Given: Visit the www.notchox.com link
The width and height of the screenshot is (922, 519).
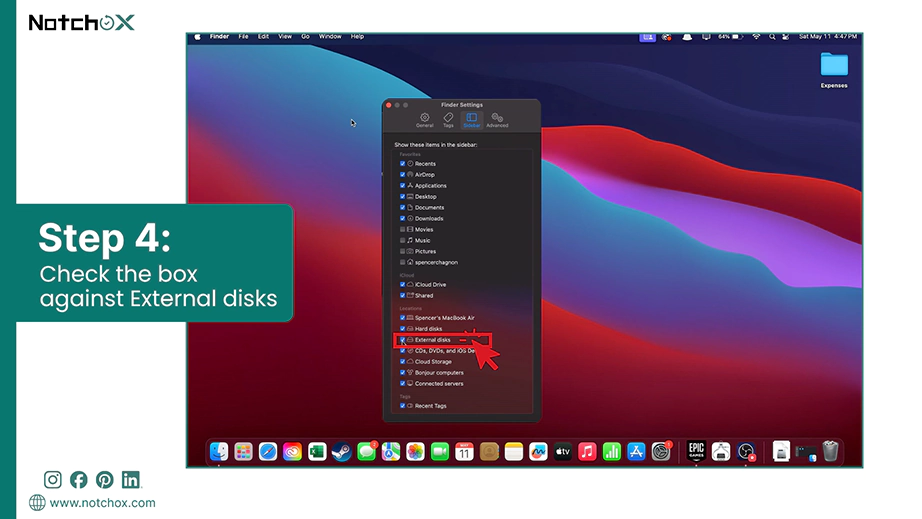Looking at the screenshot, I should [x=102, y=503].
